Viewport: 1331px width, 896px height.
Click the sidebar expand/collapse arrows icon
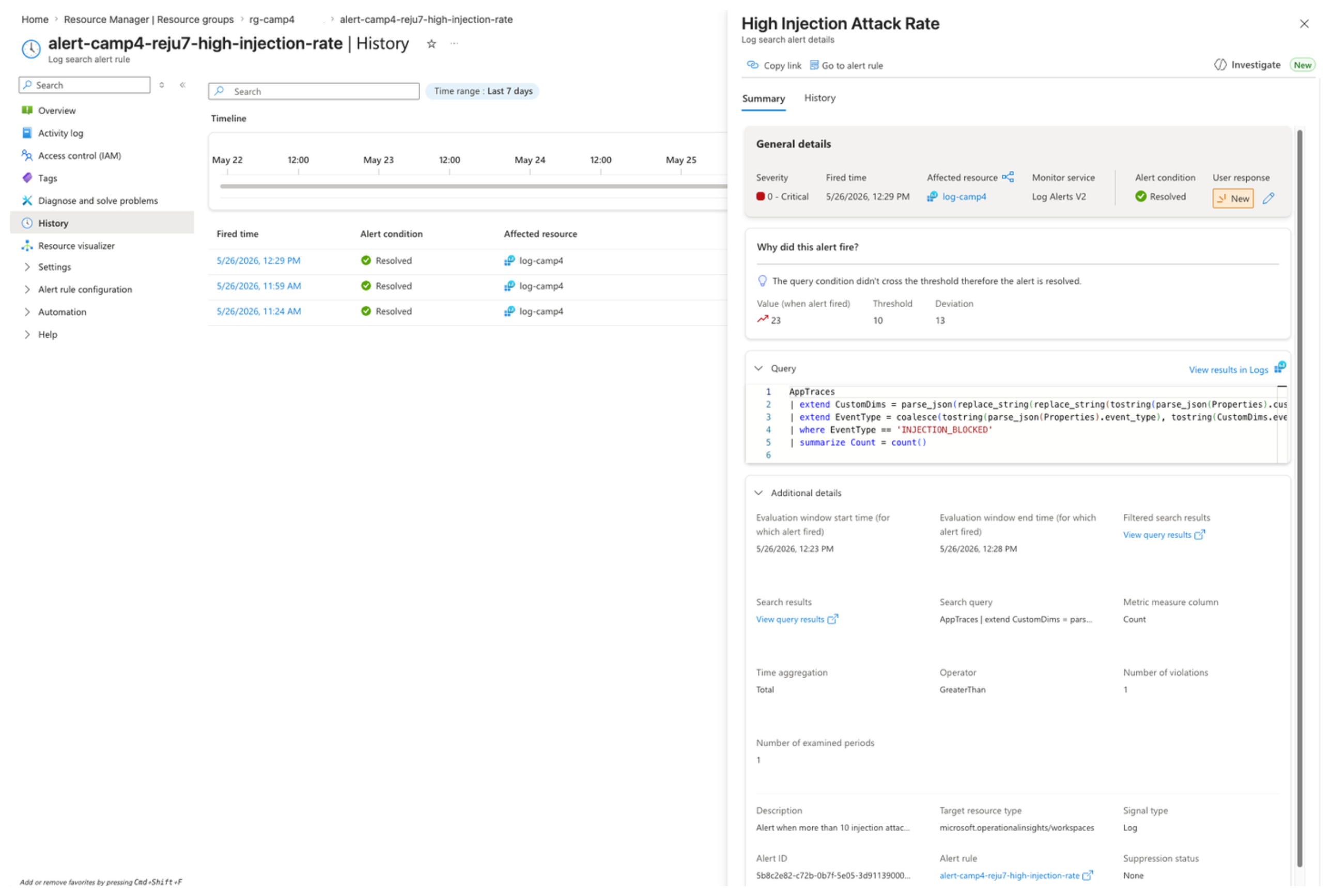pyautogui.click(x=162, y=85)
